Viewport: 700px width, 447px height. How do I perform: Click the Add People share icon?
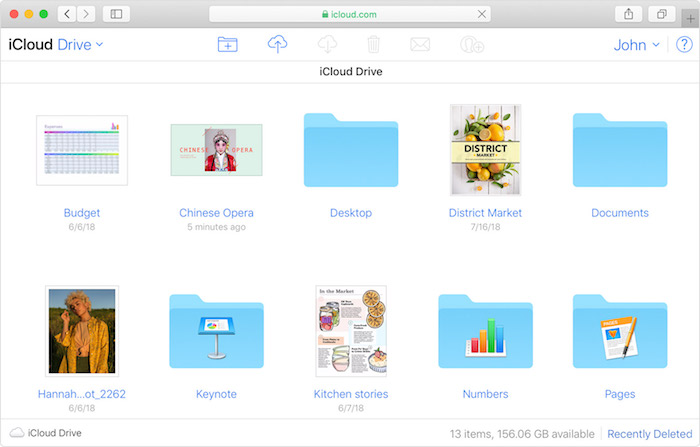click(x=472, y=44)
